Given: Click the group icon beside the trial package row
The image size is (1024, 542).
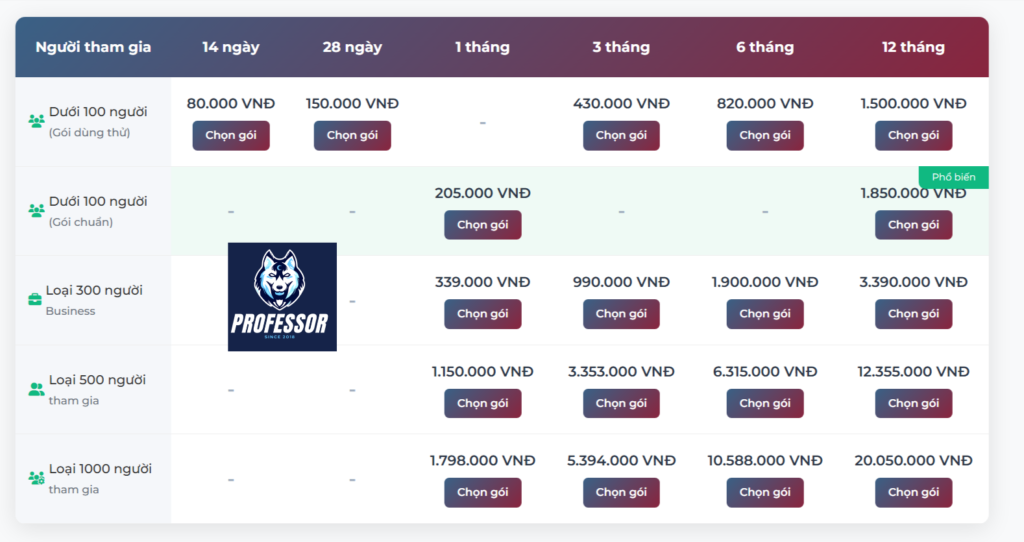Looking at the screenshot, I should tap(36, 121).
